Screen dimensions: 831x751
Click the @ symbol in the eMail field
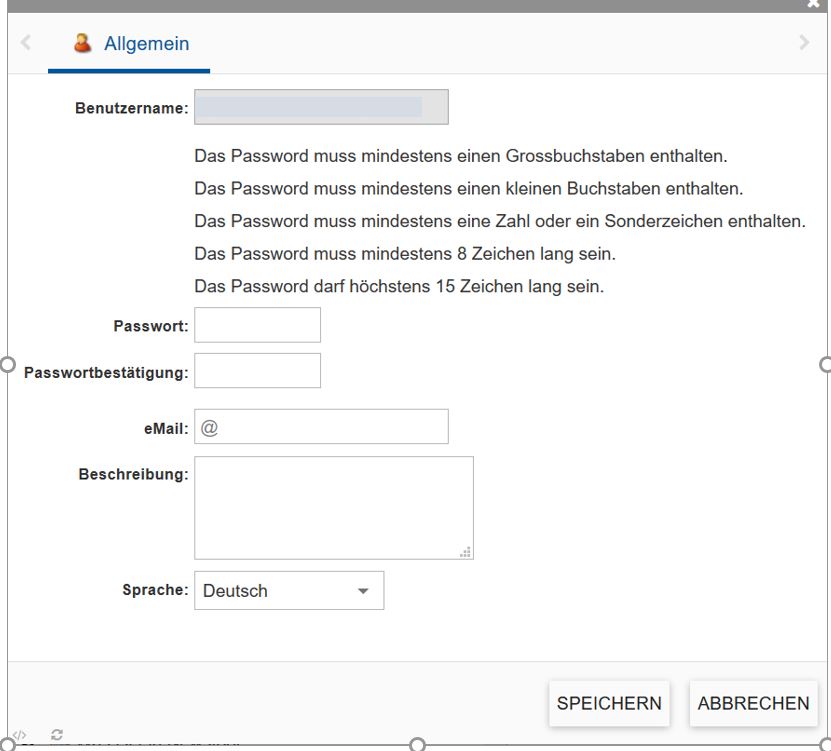(x=209, y=427)
